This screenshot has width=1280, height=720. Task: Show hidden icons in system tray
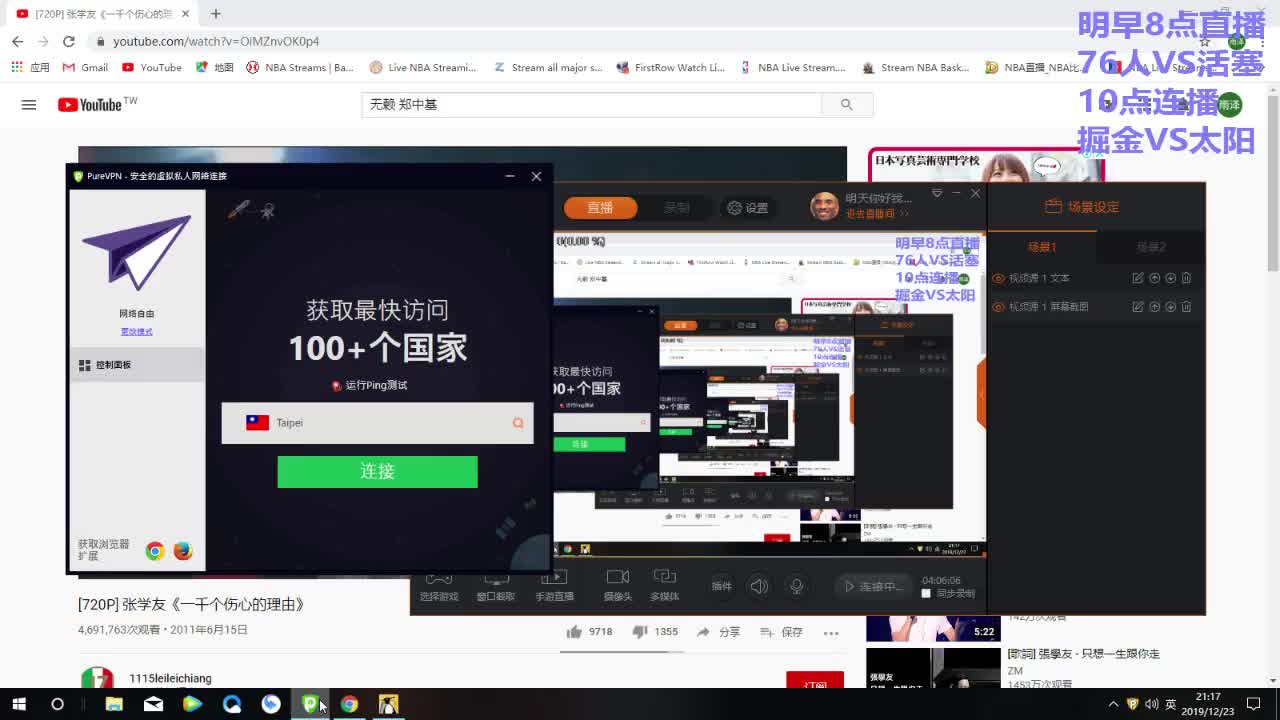(x=1113, y=704)
